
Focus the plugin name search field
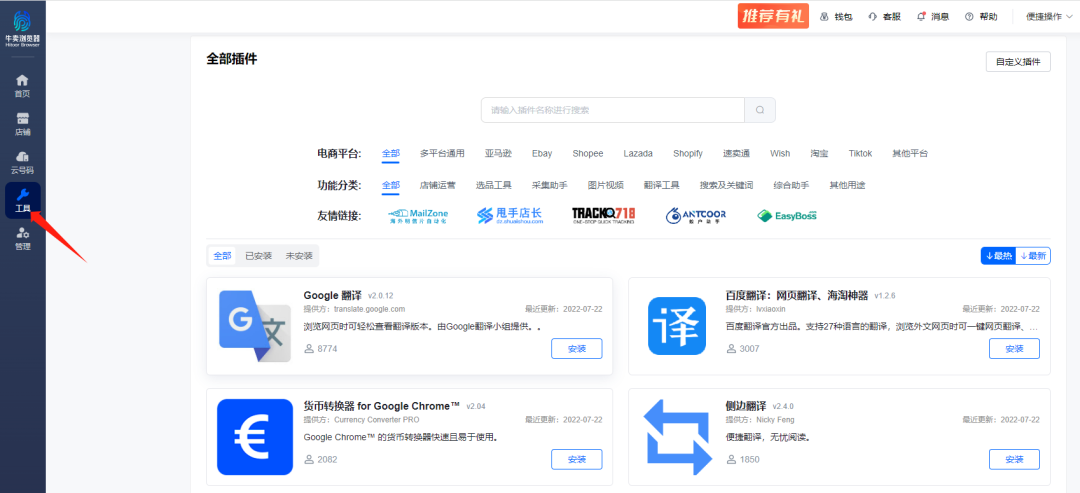click(x=612, y=110)
